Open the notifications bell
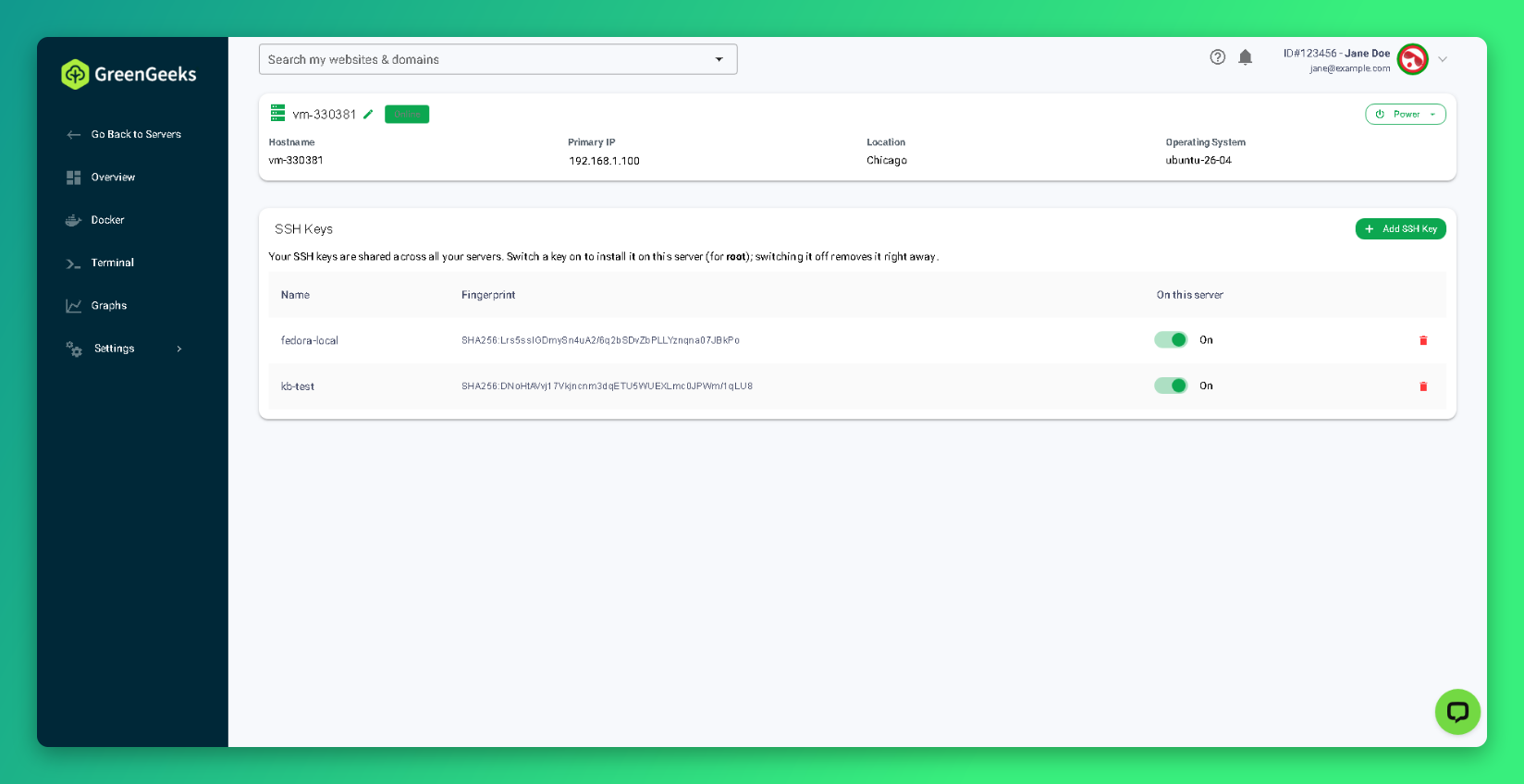The height and width of the screenshot is (784, 1524). pos(1246,57)
